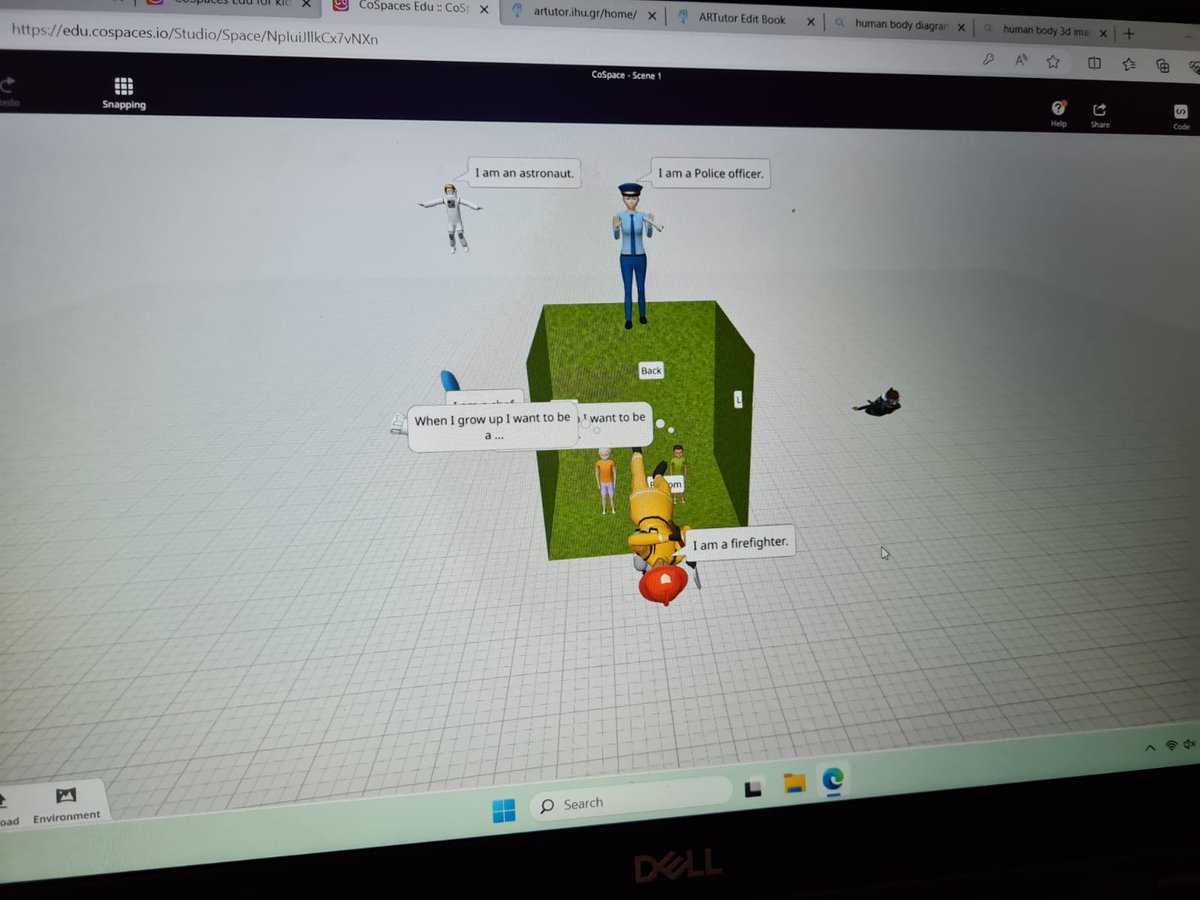Open the browser Collections icon
The image size is (1200, 900).
point(1162,66)
